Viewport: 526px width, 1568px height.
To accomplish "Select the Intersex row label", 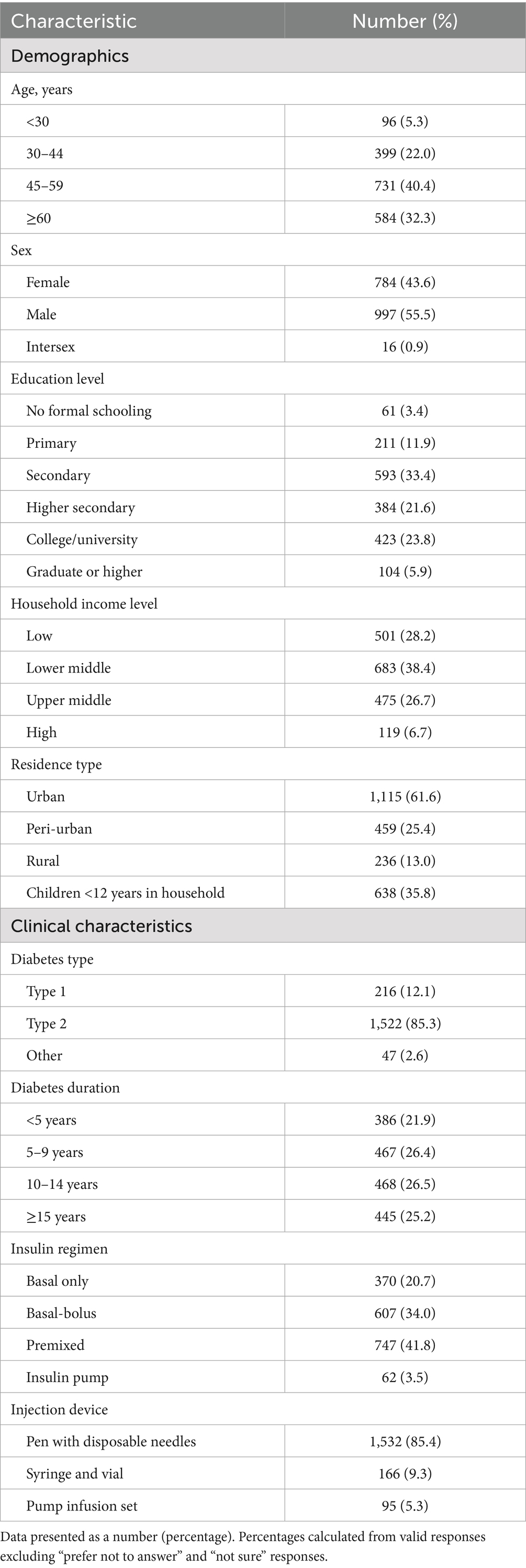I will tap(50, 347).
